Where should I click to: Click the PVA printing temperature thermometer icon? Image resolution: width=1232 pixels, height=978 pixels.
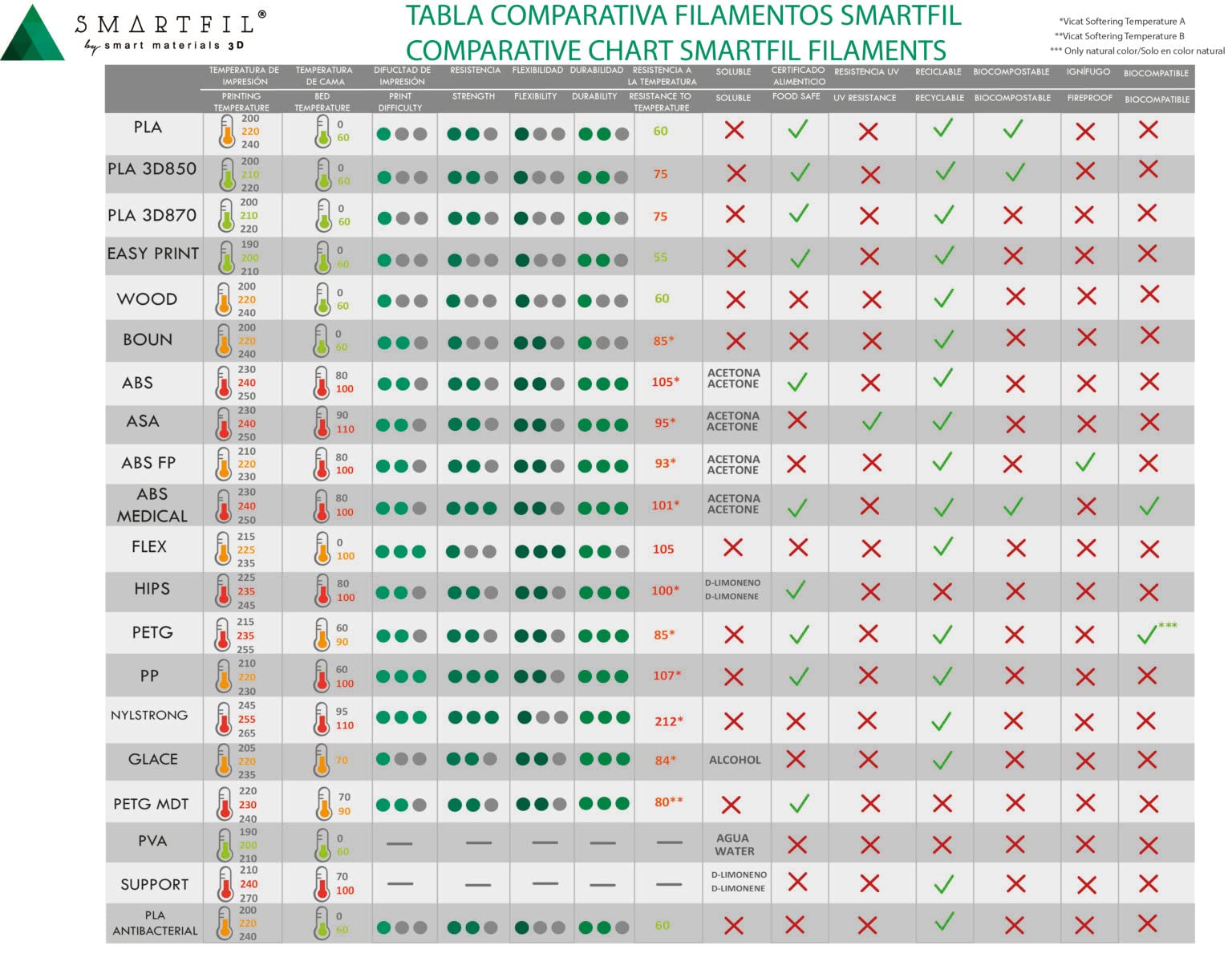point(225,844)
